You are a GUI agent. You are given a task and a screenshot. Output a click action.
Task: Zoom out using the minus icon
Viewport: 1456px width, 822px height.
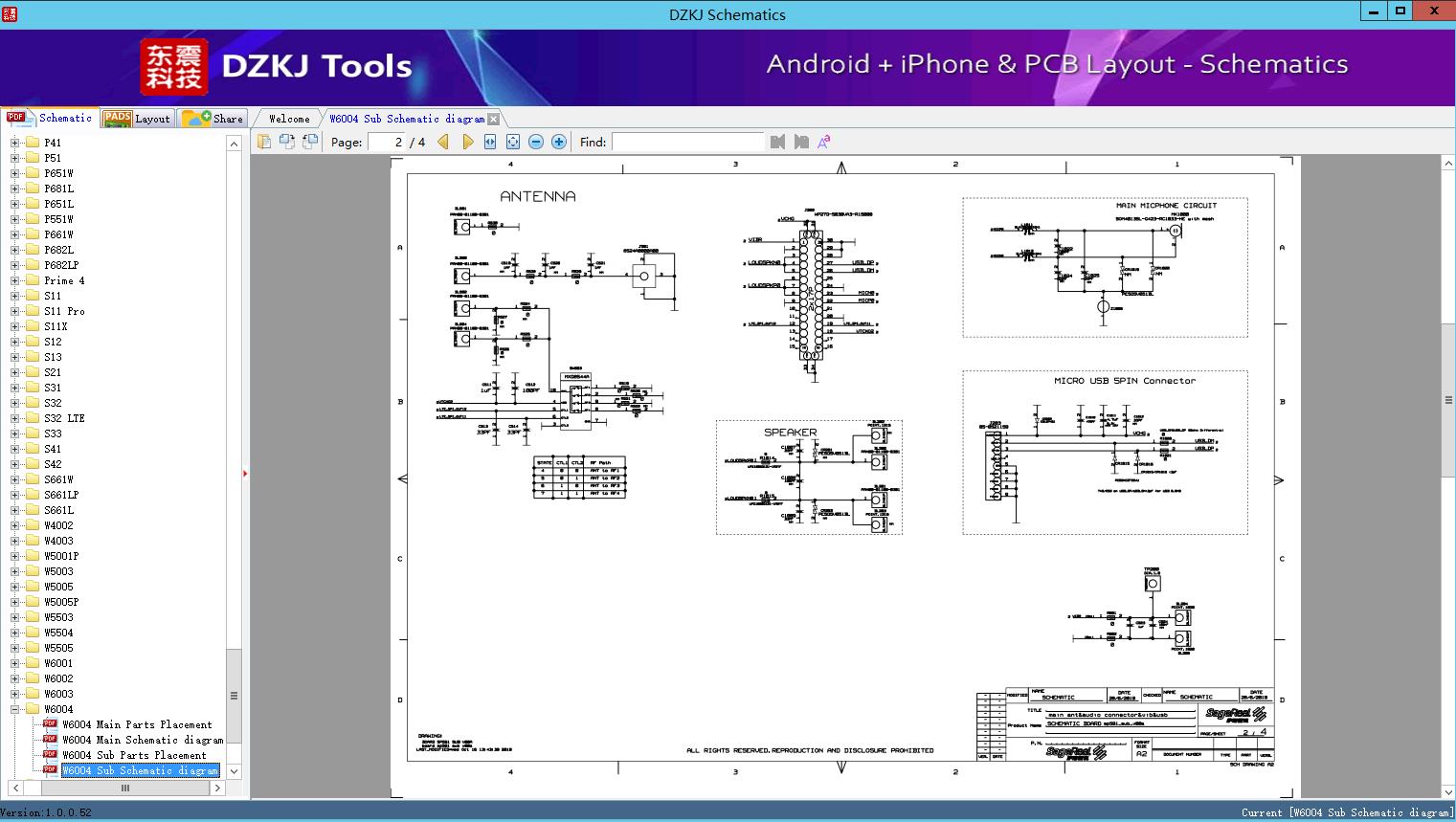coord(535,141)
